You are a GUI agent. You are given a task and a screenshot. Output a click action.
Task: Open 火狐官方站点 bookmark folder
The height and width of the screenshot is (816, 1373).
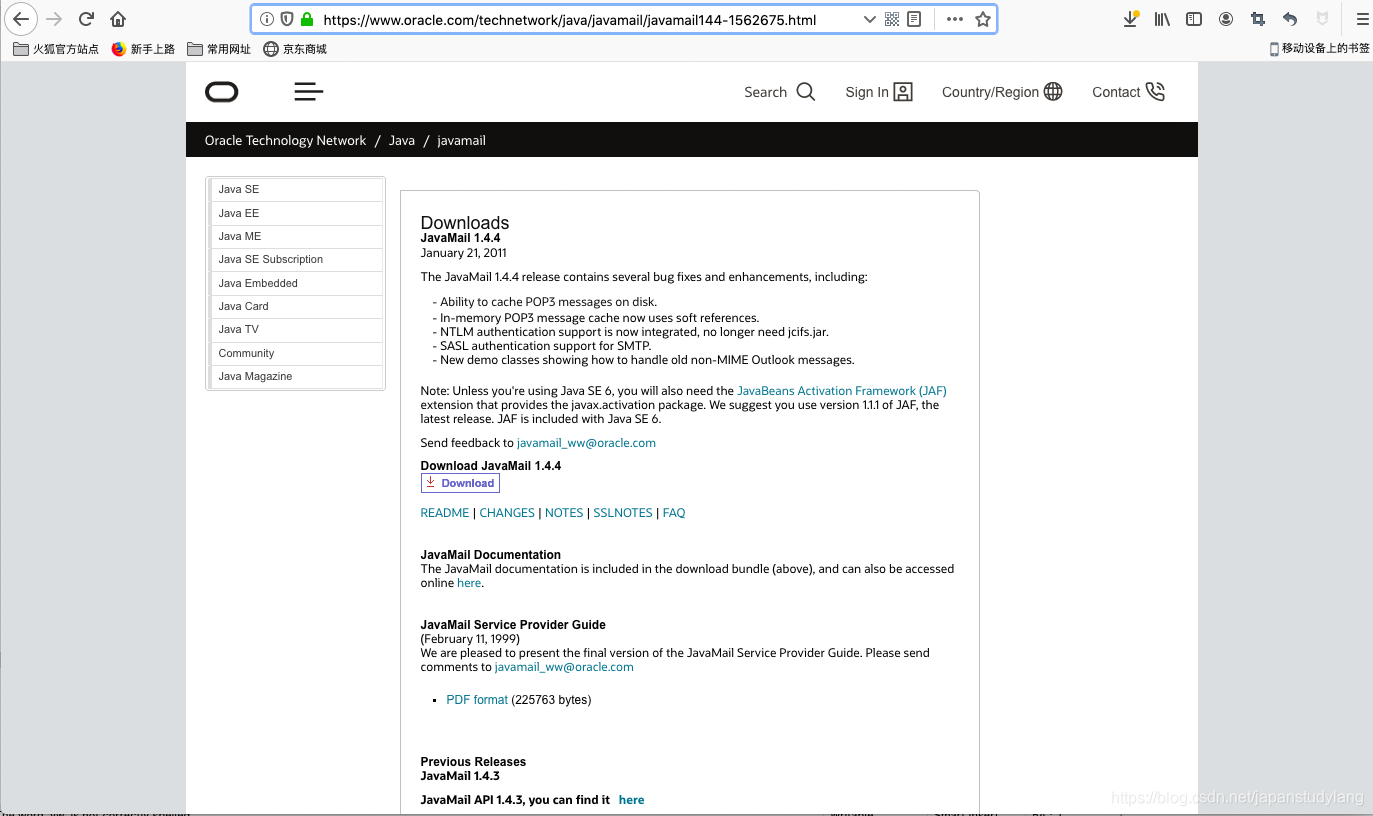click(x=56, y=49)
